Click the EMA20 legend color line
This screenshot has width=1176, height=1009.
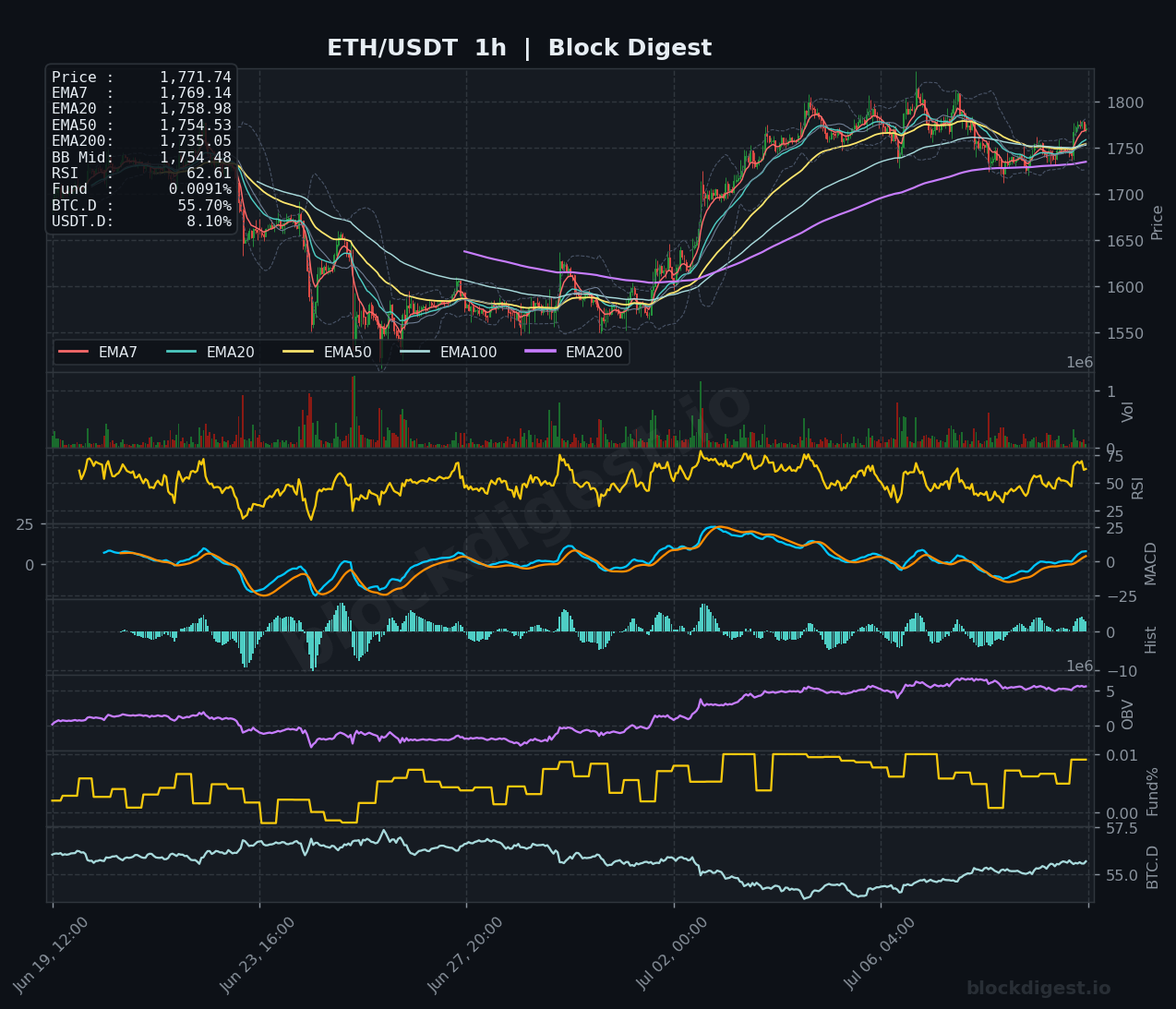[x=182, y=352]
